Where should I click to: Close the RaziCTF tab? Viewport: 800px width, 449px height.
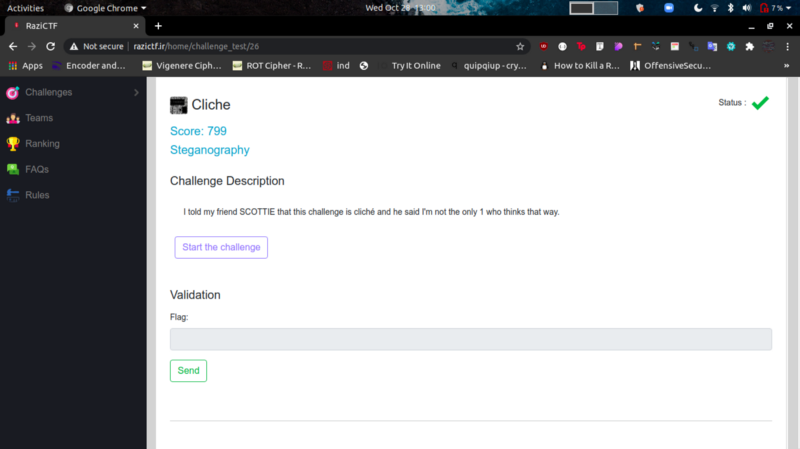point(136,26)
